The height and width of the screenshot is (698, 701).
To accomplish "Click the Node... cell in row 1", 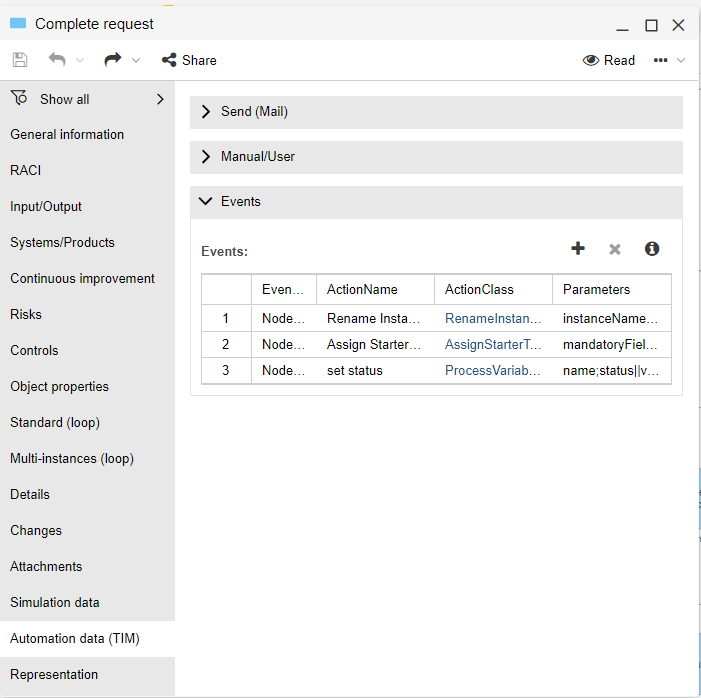I will [x=284, y=318].
